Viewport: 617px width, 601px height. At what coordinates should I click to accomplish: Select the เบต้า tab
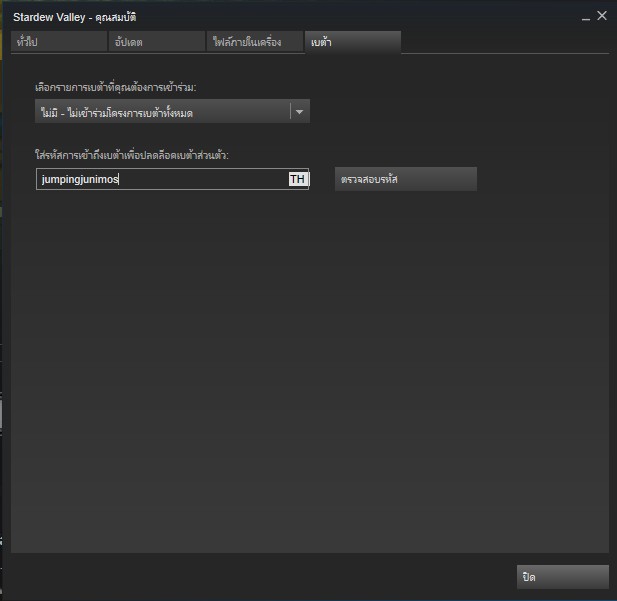pyautogui.click(x=353, y=42)
